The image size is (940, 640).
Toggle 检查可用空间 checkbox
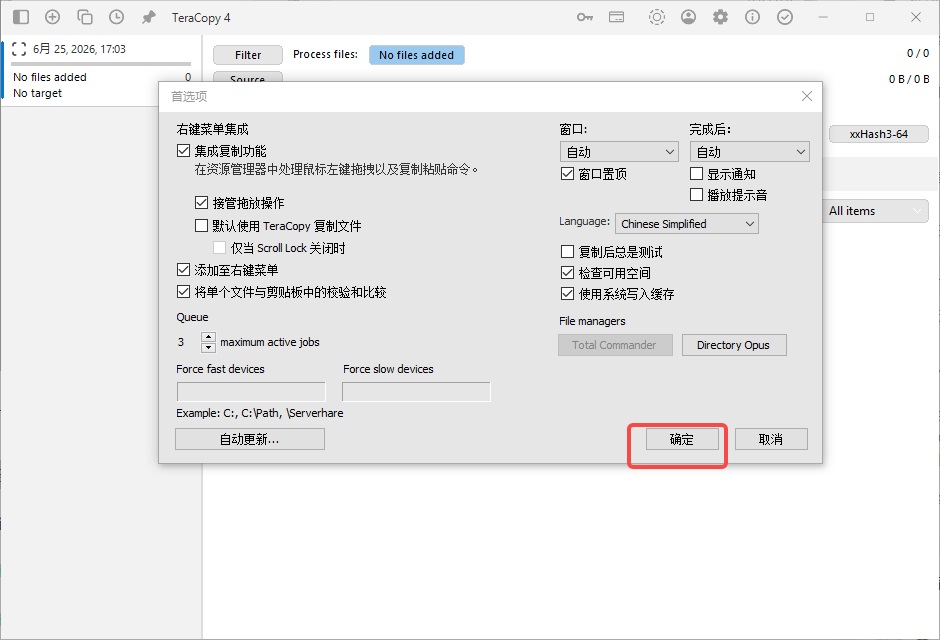click(567, 273)
